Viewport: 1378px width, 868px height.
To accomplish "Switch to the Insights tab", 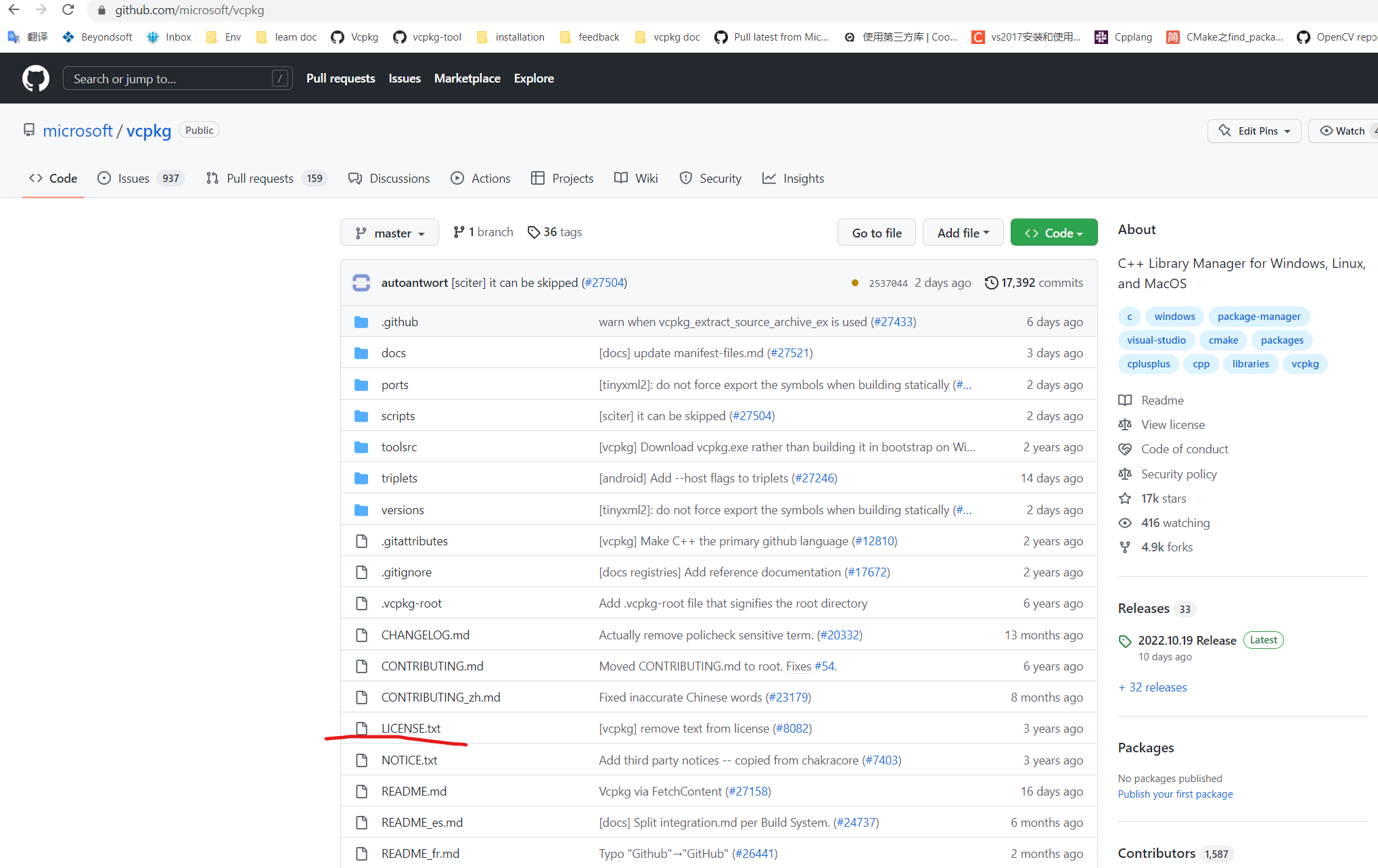I will pyautogui.click(x=804, y=178).
